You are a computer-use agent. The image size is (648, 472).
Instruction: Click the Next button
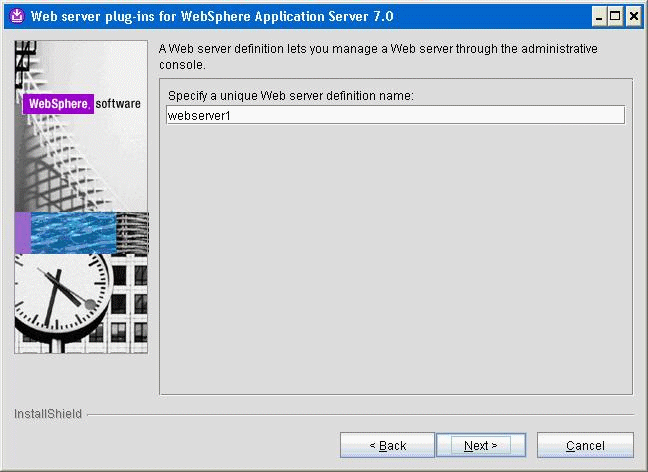pyautogui.click(x=481, y=445)
